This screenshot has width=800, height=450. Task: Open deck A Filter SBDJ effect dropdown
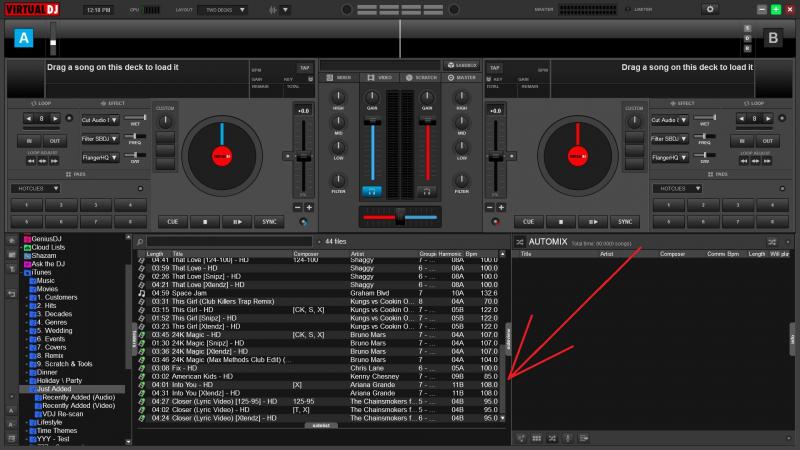(100, 139)
